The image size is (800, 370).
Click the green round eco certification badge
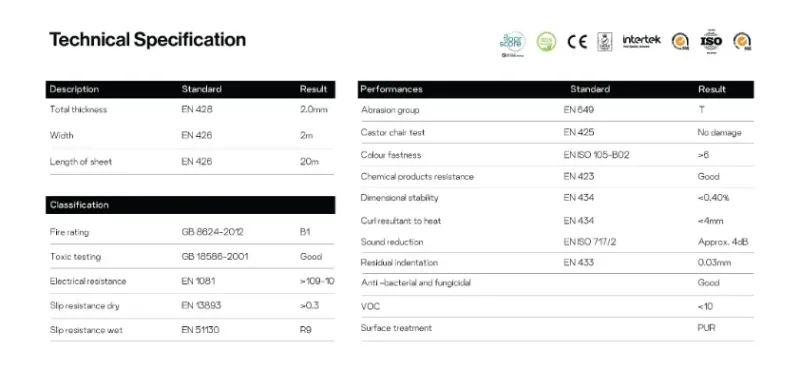click(x=546, y=41)
